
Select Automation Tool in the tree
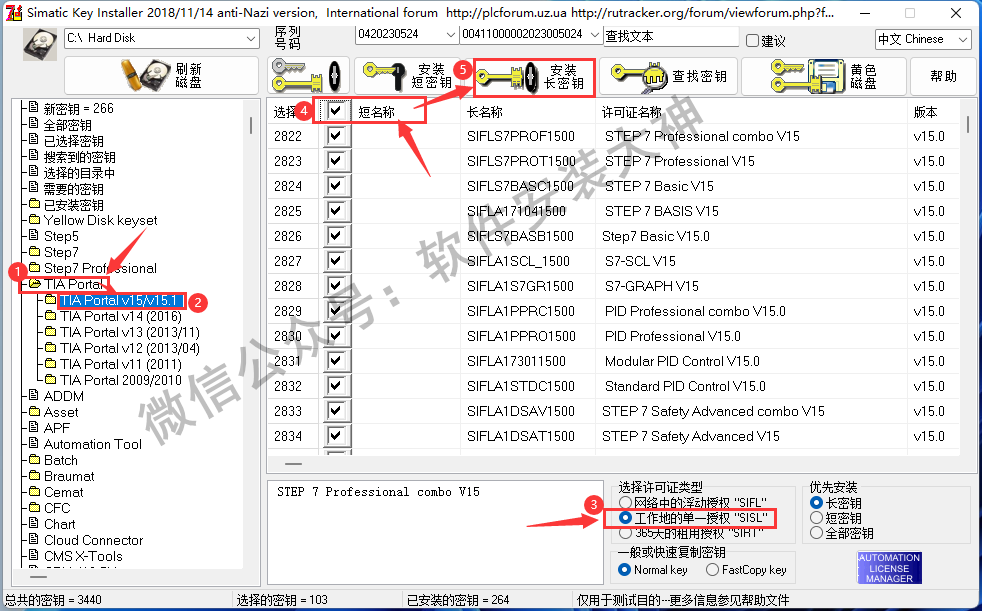(x=93, y=444)
